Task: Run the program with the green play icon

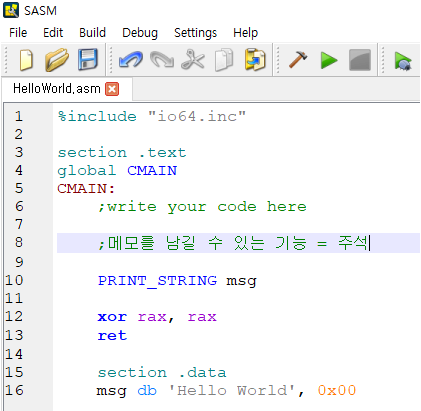Action: [x=329, y=60]
